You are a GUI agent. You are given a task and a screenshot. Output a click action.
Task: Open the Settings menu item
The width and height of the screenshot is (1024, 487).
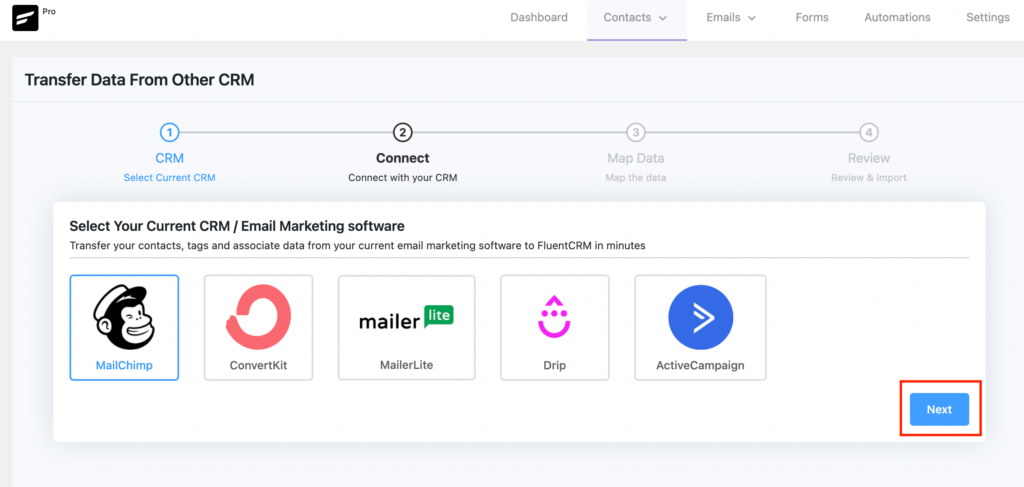[x=988, y=18]
